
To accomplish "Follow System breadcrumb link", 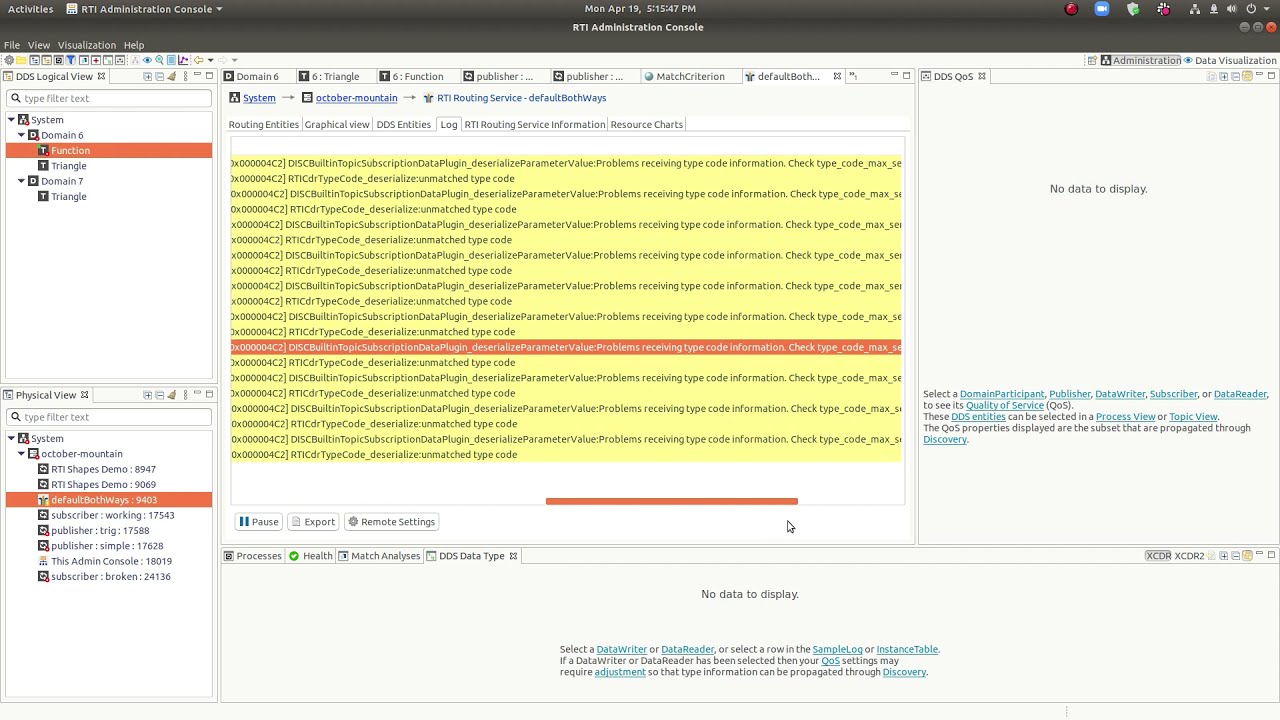I will point(259,98).
